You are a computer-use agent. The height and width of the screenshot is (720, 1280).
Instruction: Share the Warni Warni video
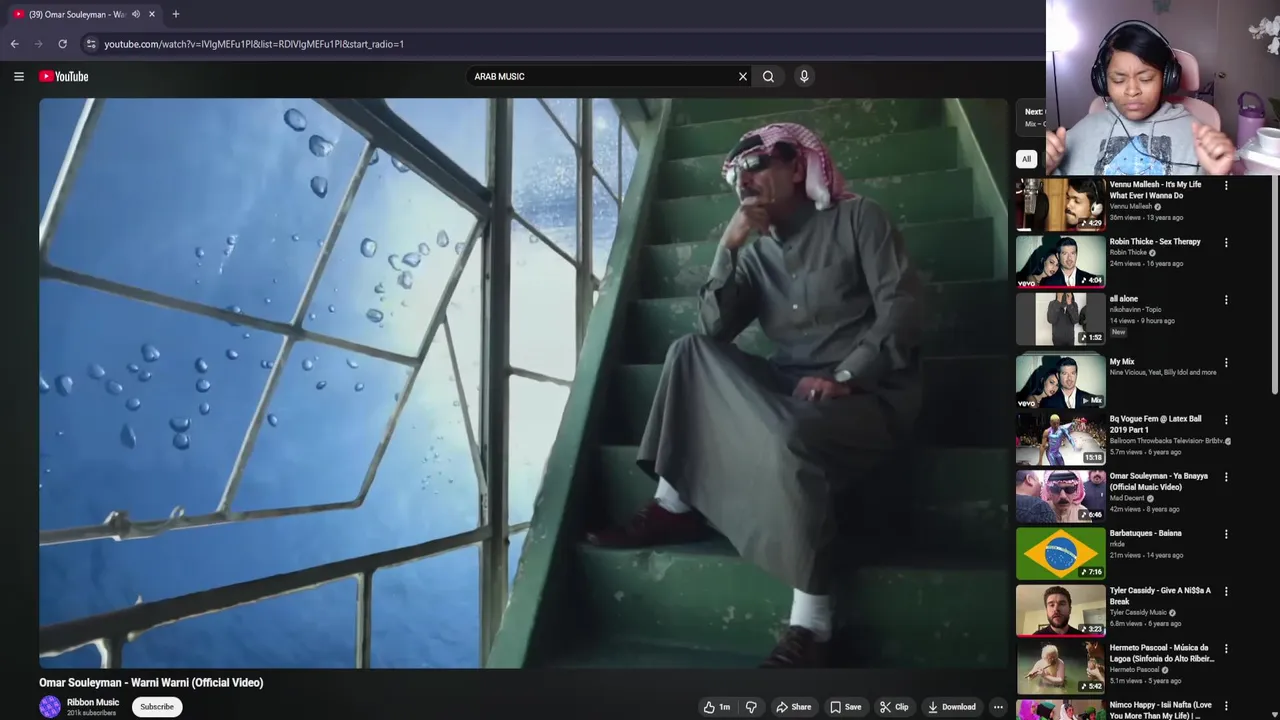tap(794, 707)
